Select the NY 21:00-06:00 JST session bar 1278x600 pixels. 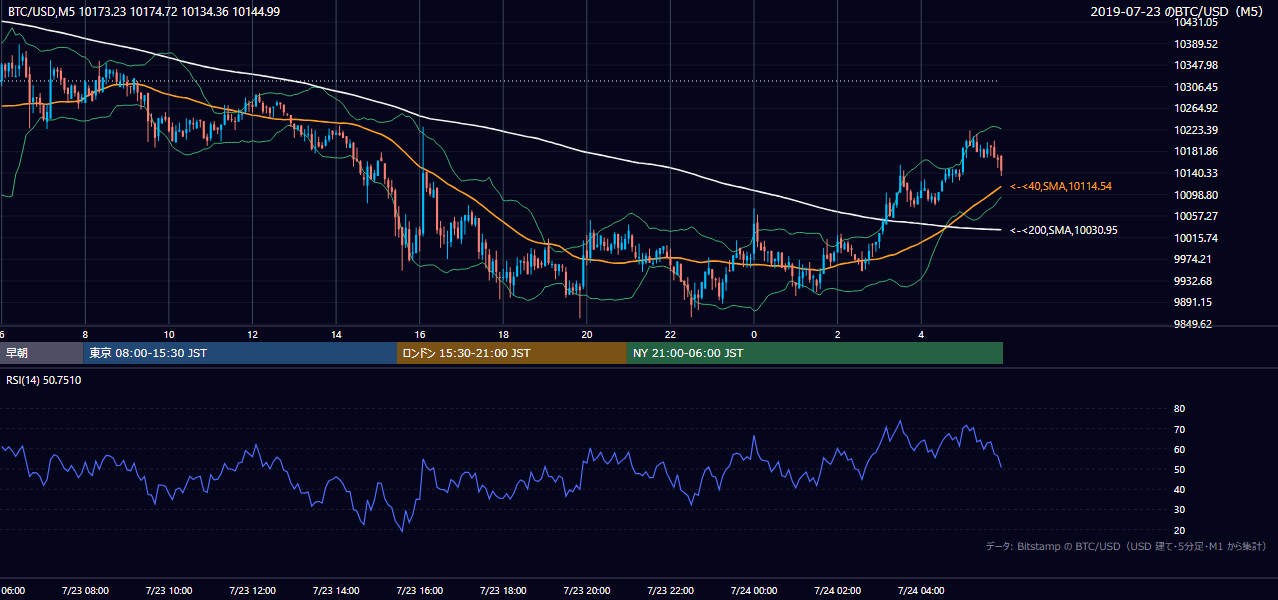[x=815, y=353]
